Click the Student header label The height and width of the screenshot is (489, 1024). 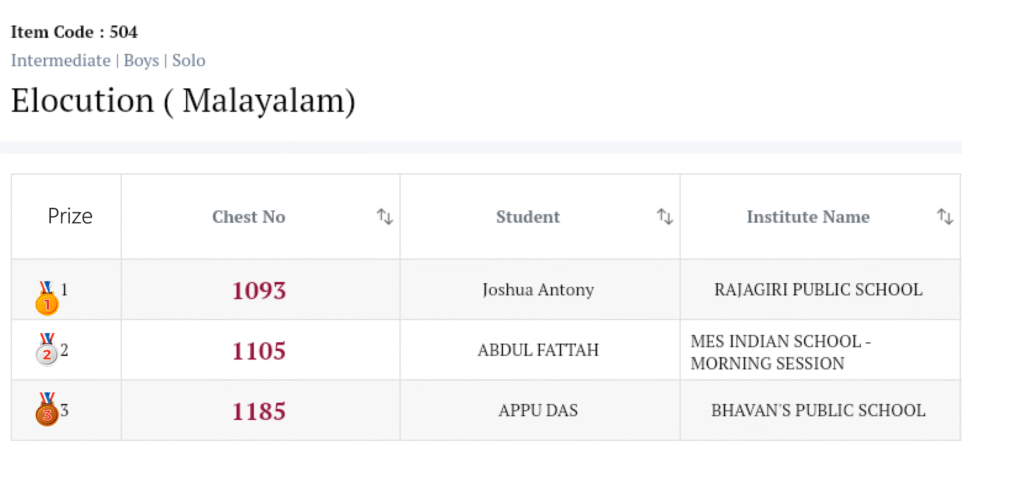pos(528,217)
